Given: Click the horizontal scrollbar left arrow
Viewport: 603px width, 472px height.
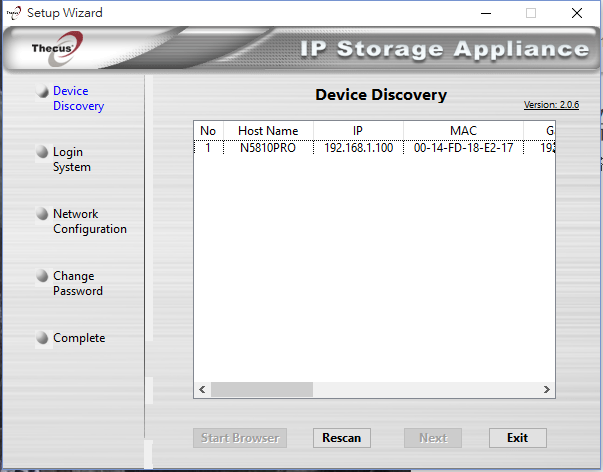Looking at the screenshot, I should pyautogui.click(x=202, y=389).
